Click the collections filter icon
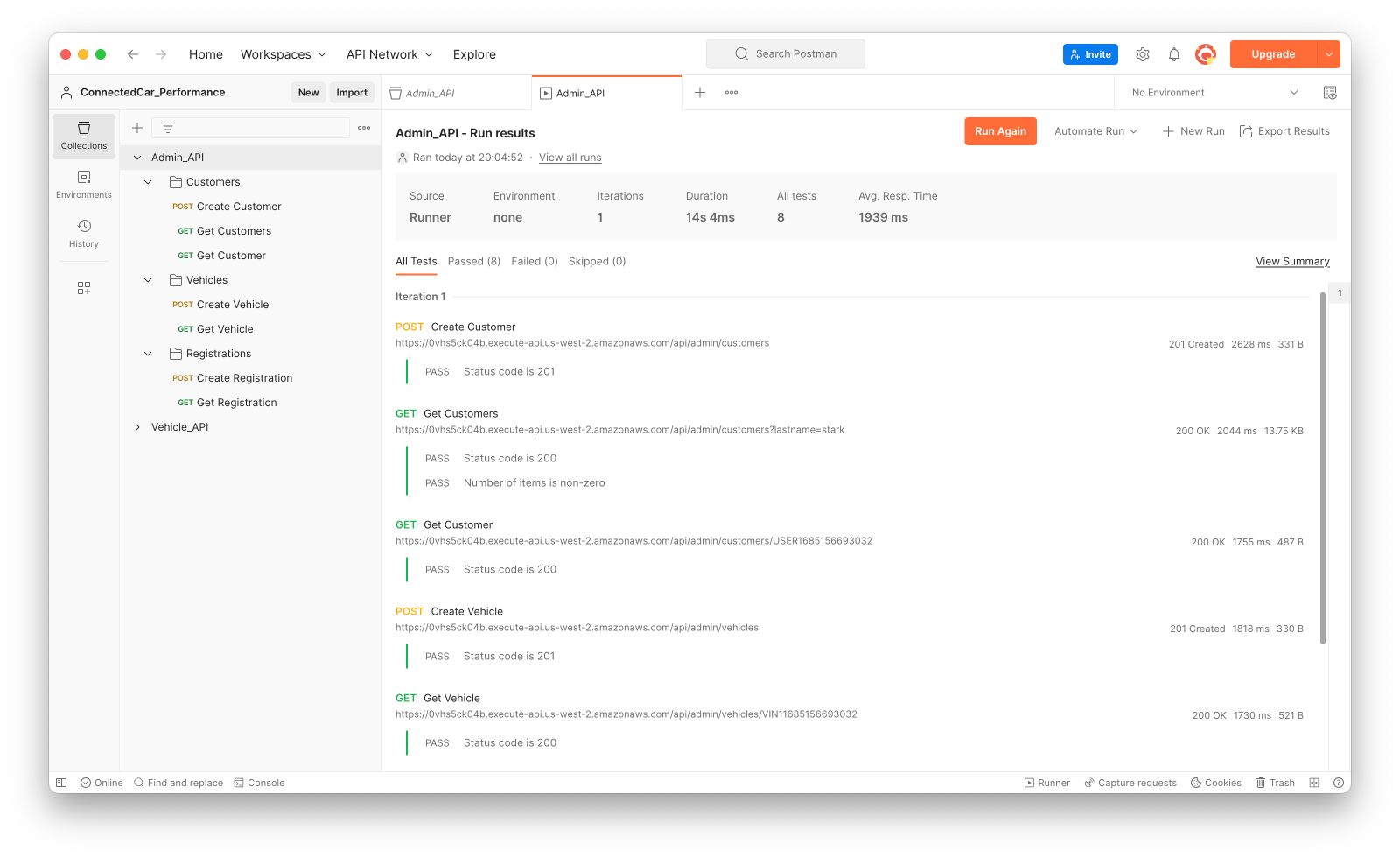The height and width of the screenshot is (858, 1400). point(168,128)
